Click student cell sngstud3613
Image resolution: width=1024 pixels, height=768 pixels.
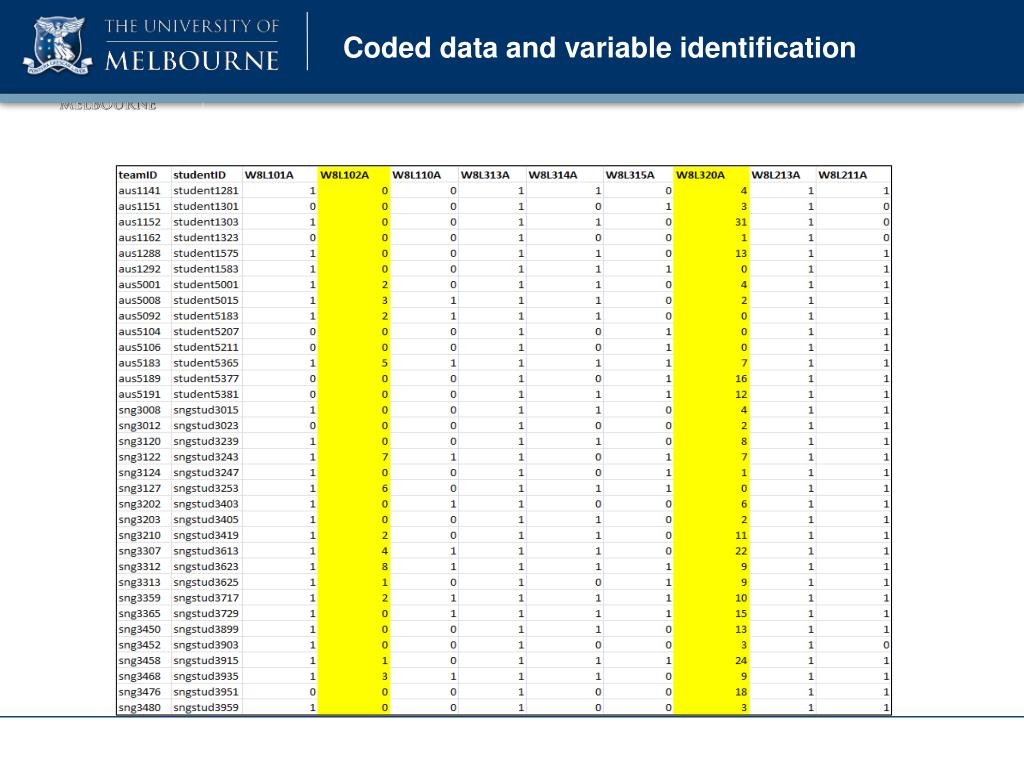click(x=206, y=551)
